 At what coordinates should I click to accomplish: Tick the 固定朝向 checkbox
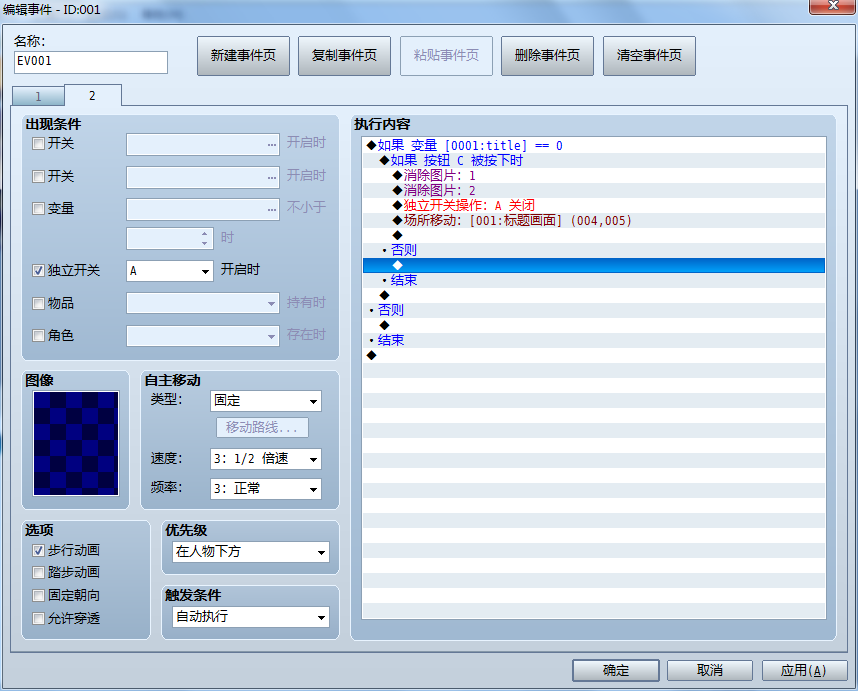[x=38, y=595]
